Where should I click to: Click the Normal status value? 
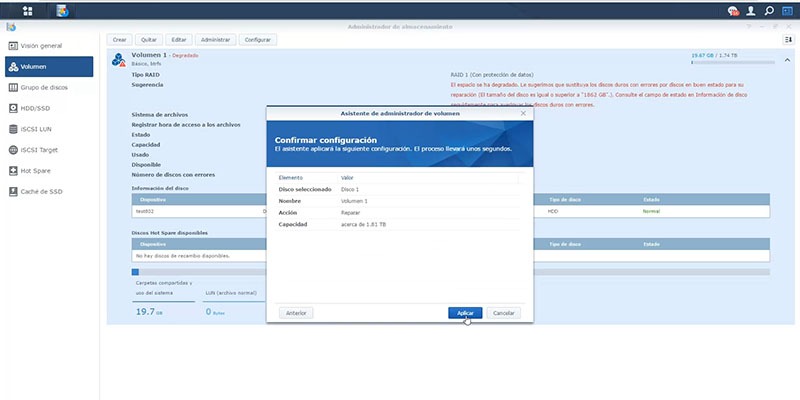tap(651, 211)
